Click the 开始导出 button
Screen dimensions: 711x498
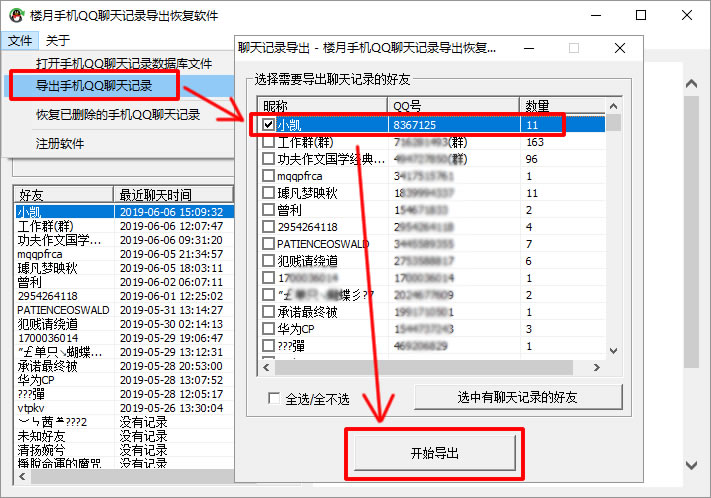coord(434,453)
